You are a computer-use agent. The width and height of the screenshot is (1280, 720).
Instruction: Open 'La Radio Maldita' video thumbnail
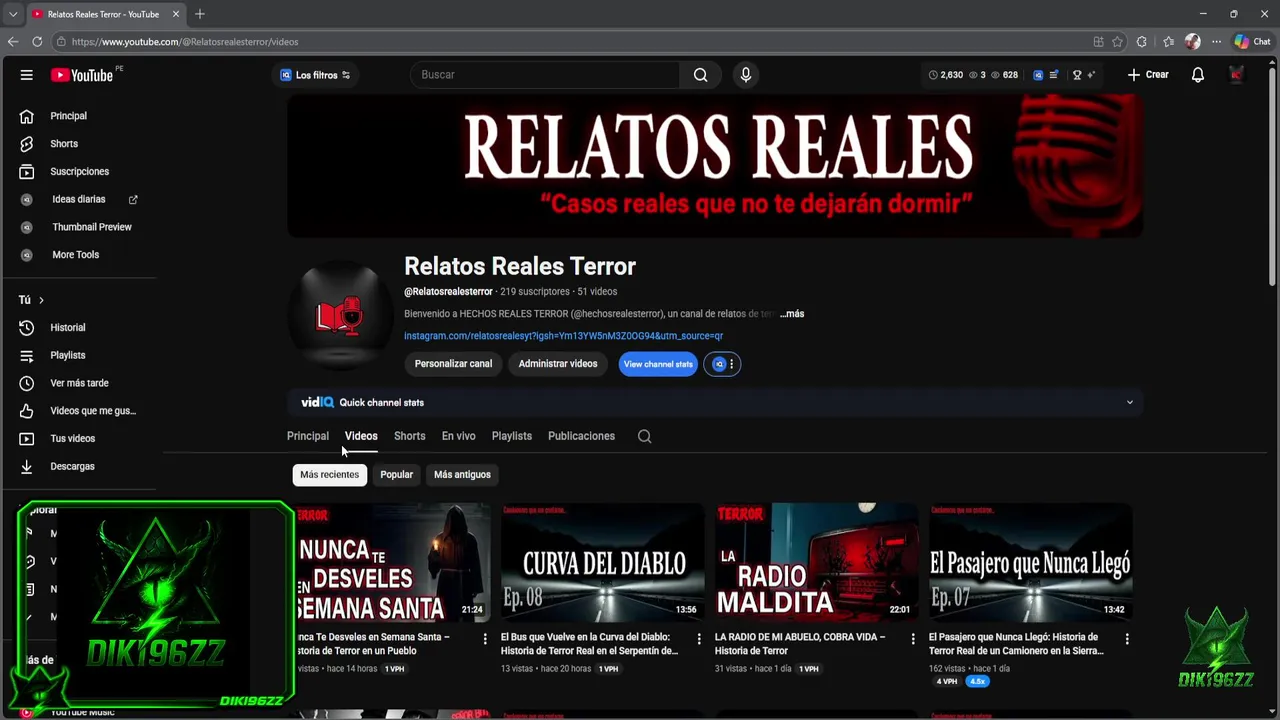[x=817, y=560]
